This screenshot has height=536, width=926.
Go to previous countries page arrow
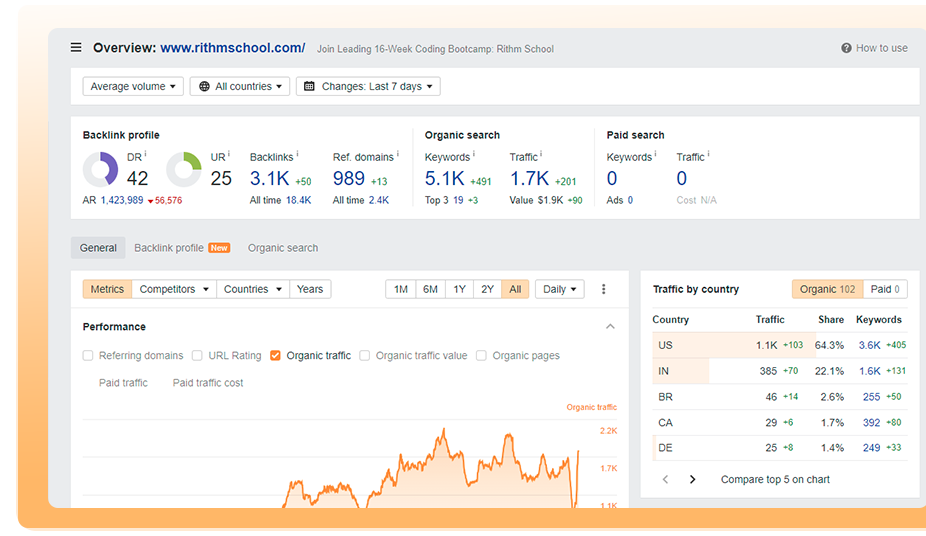[666, 479]
